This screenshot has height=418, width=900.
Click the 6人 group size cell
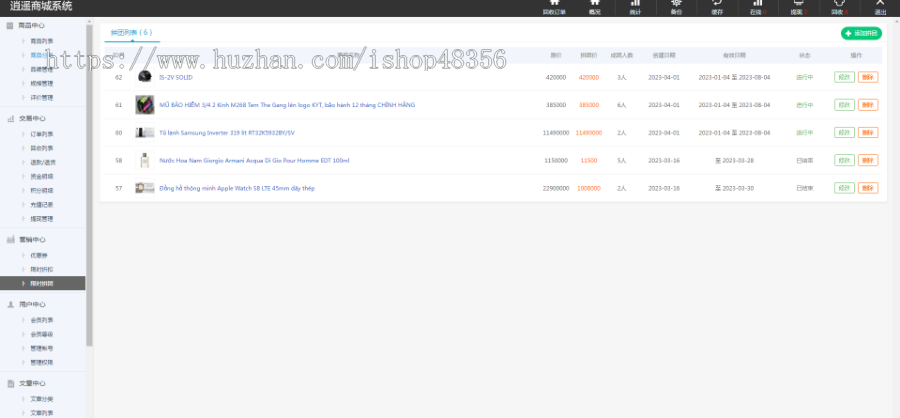tap(622, 105)
